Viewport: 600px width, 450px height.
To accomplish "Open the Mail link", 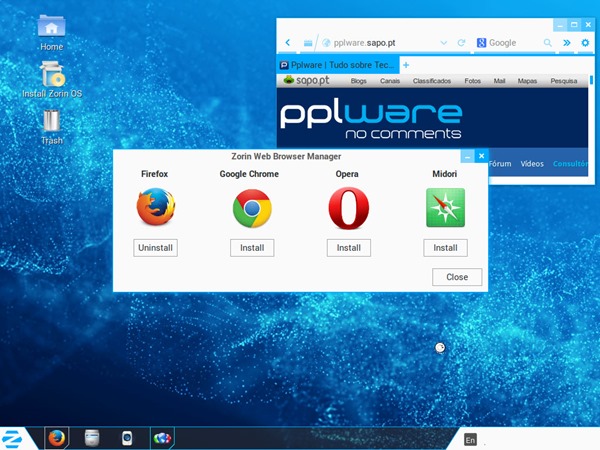I will coord(499,81).
